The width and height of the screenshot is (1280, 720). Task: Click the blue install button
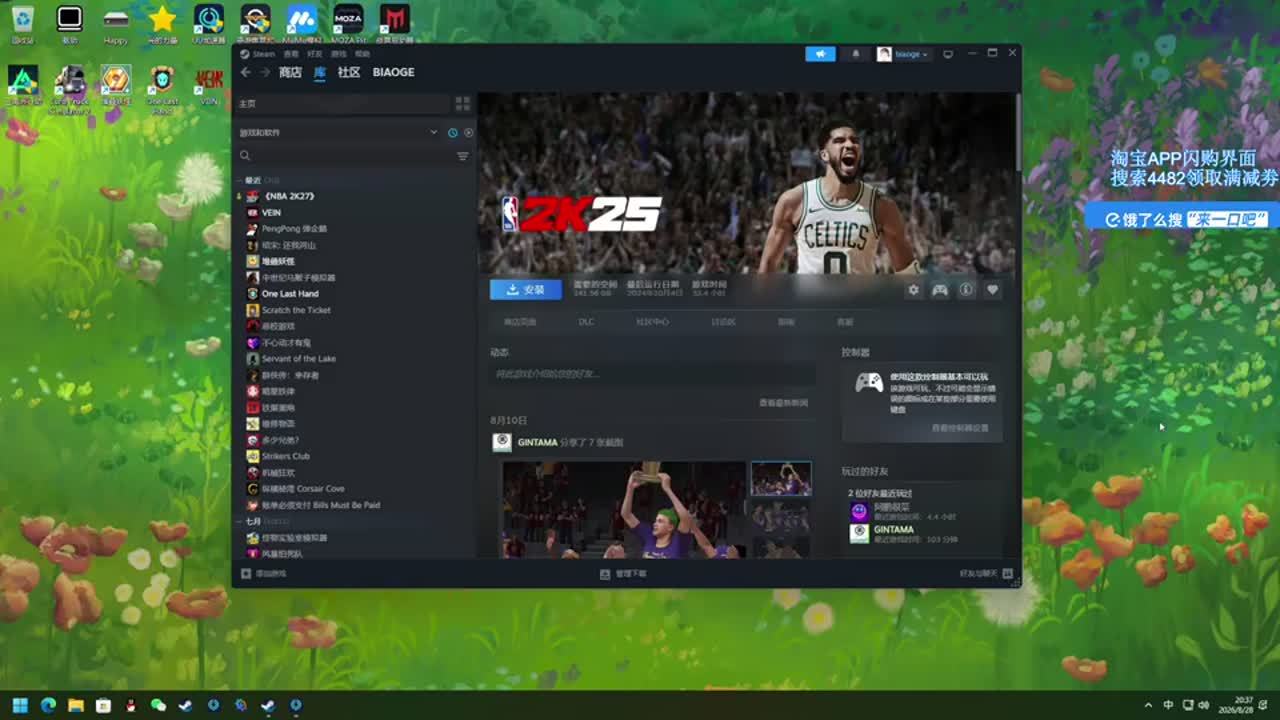click(526, 290)
